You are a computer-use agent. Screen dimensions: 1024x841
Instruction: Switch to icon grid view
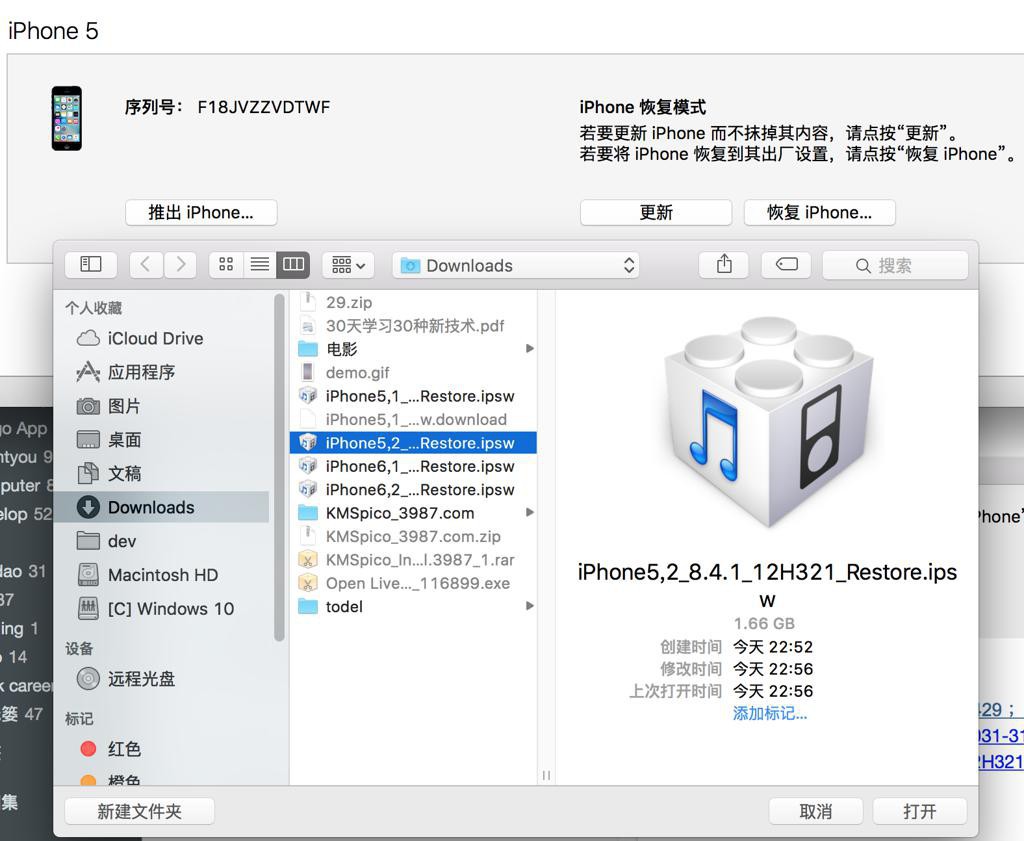226,264
